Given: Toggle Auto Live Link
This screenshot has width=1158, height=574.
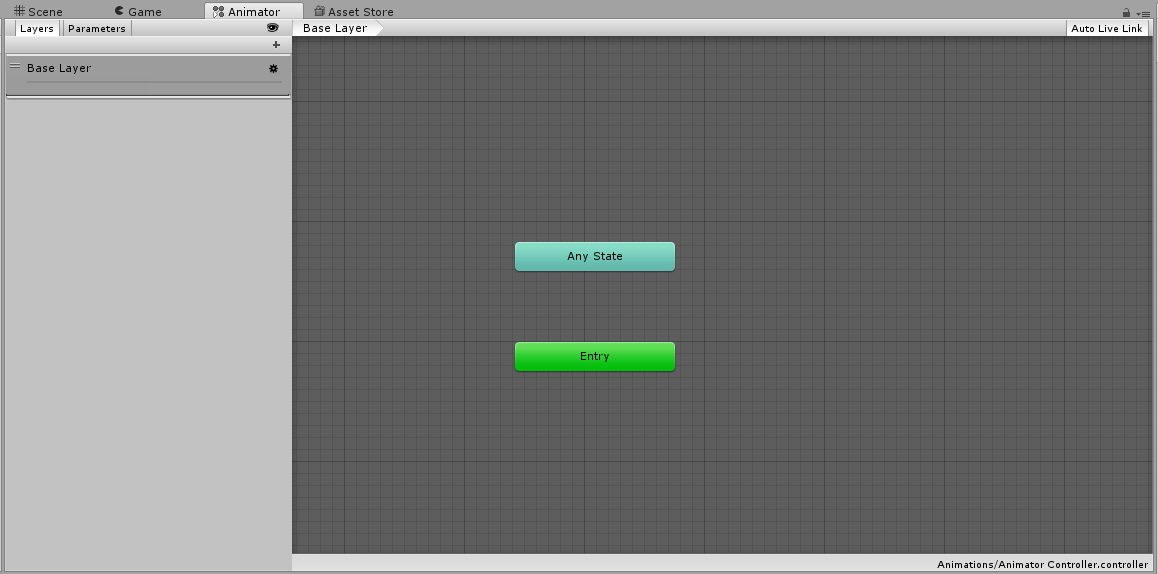Looking at the screenshot, I should click(1106, 29).
